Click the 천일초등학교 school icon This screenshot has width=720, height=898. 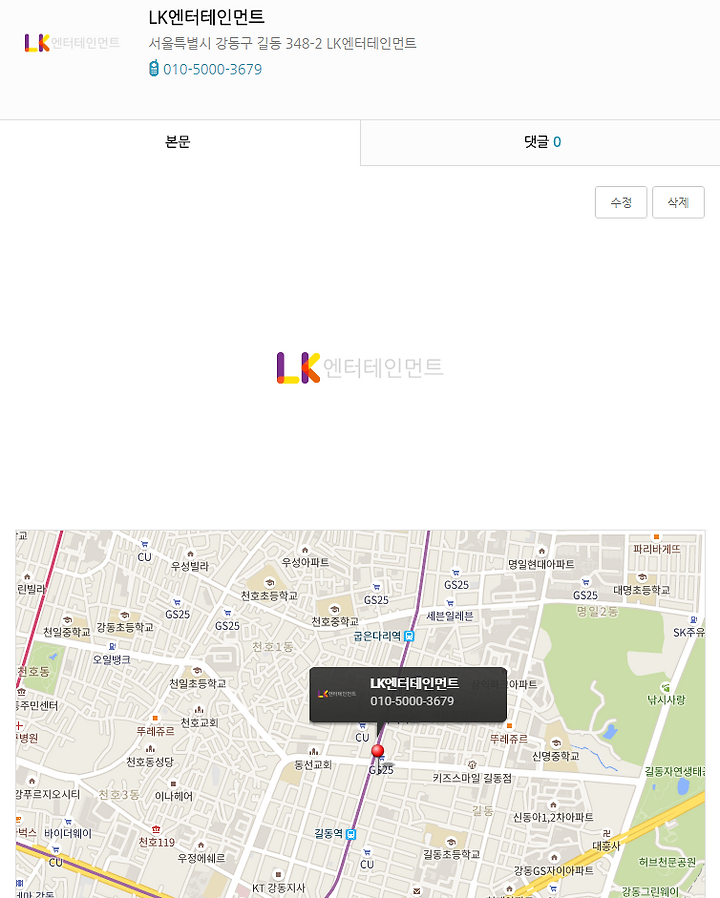197,671
